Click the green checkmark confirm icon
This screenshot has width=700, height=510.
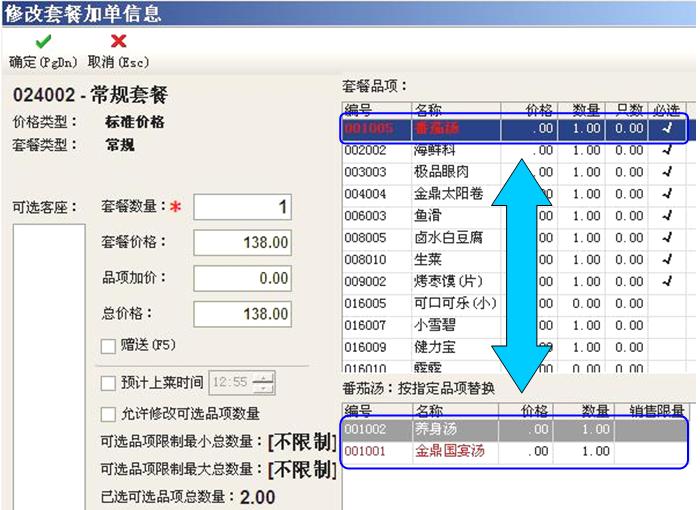(43, 42)
